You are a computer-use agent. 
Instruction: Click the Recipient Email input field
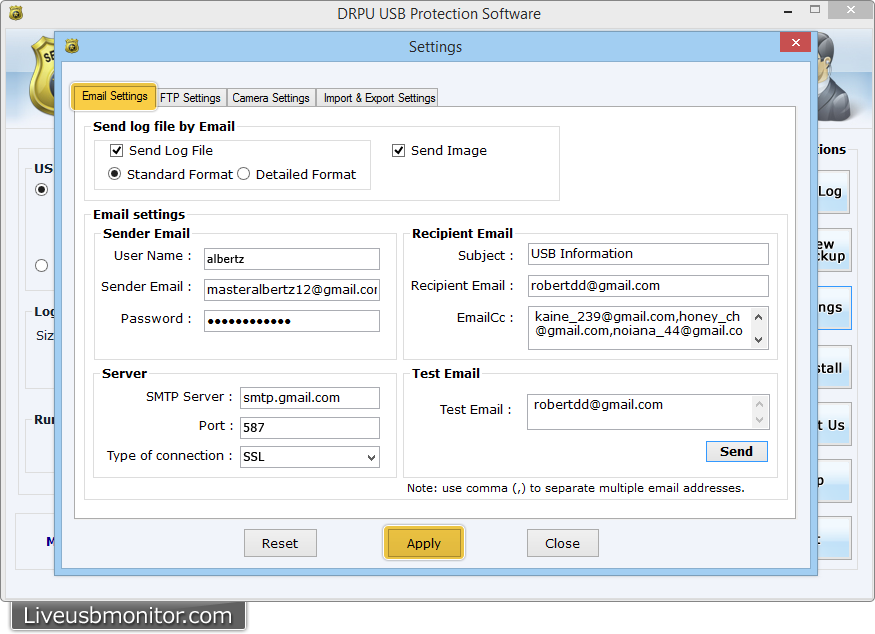point(648,286)
